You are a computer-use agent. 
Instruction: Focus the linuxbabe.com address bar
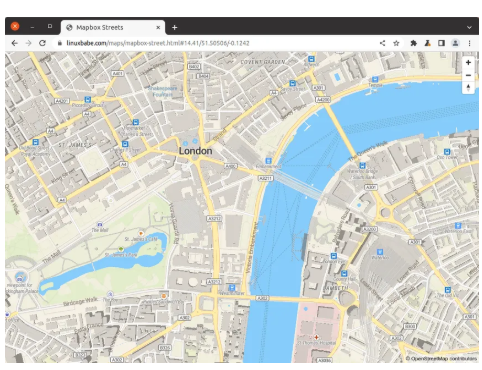213,43
